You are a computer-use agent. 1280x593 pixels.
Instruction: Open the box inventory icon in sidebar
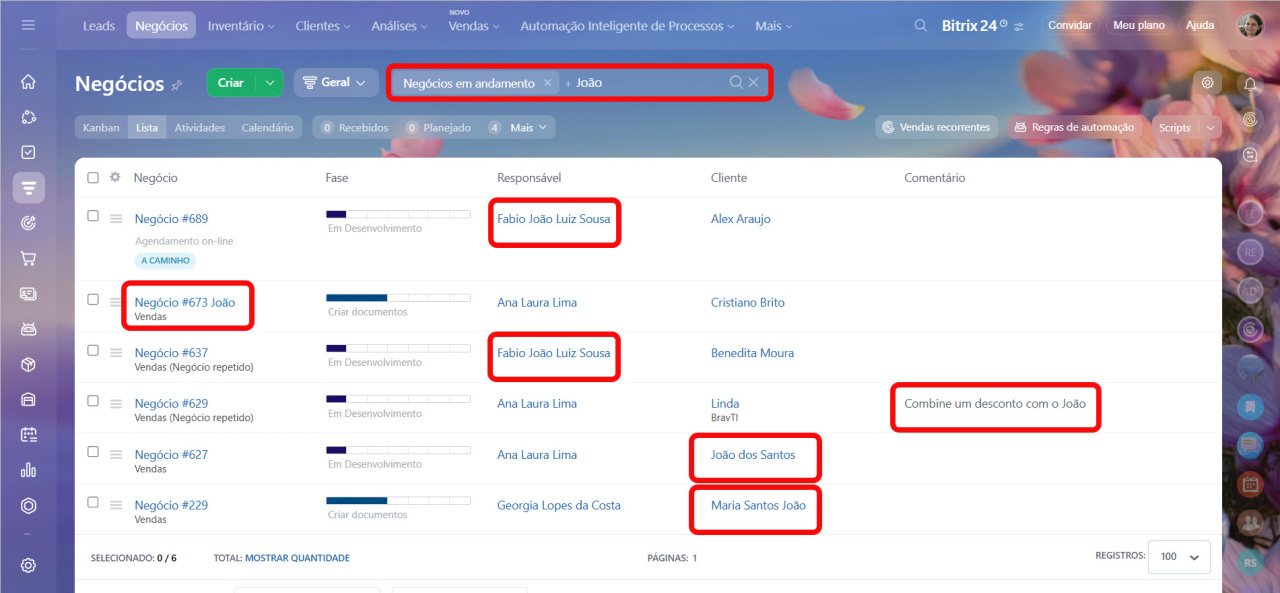(x=28, y=364)
